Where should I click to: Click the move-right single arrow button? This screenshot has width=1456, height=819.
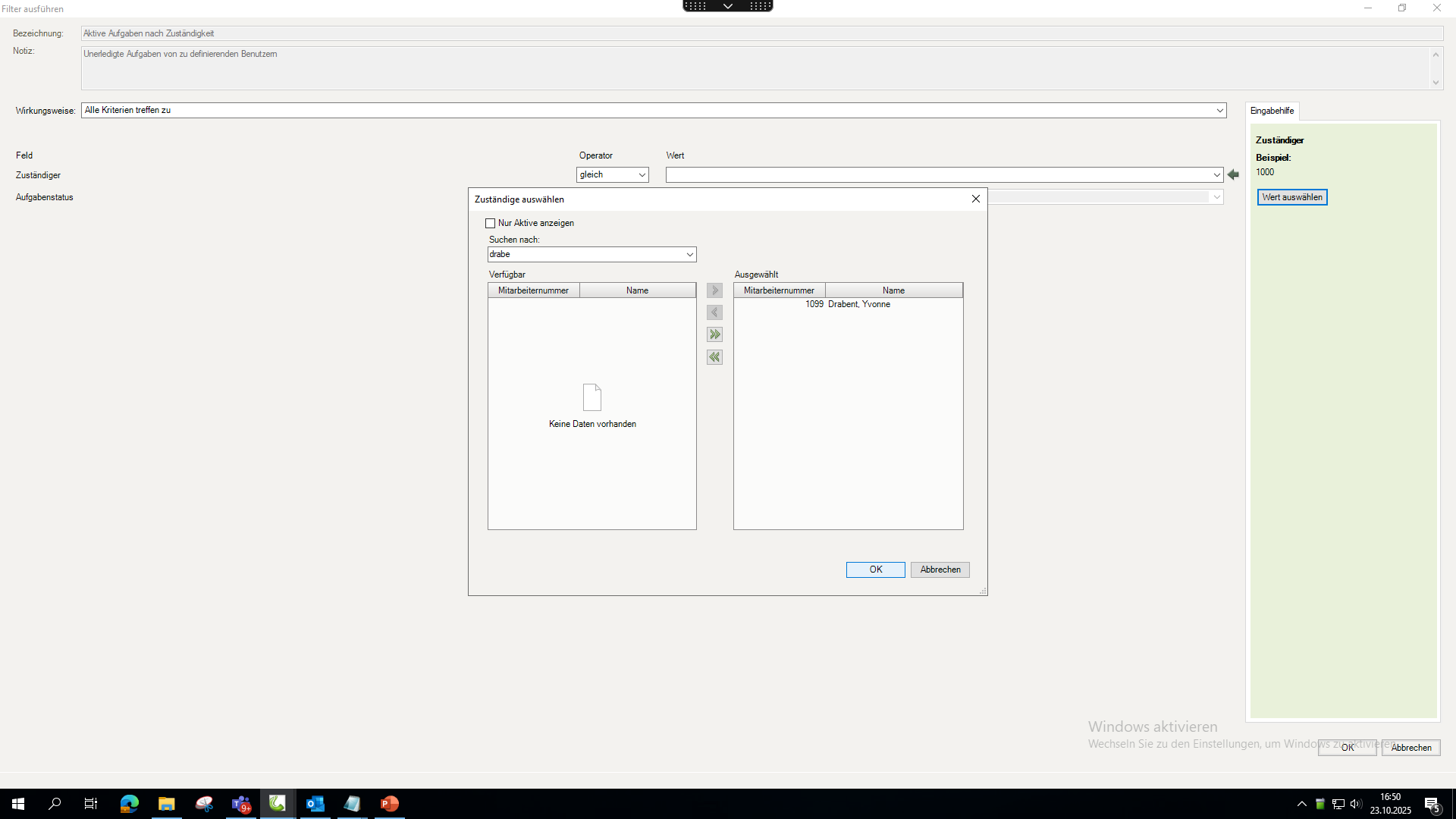[x=714, y=290]
